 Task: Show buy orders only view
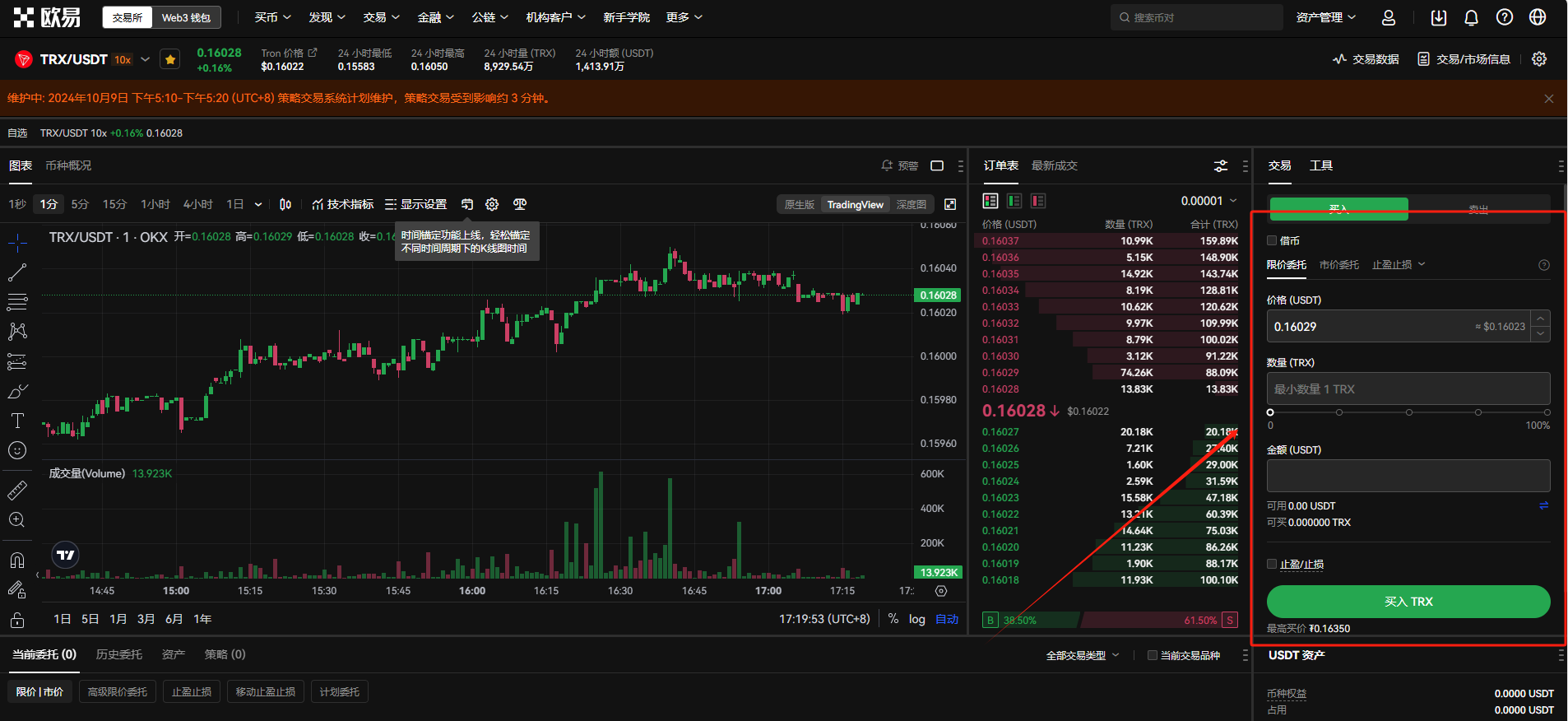[1014, 201]
